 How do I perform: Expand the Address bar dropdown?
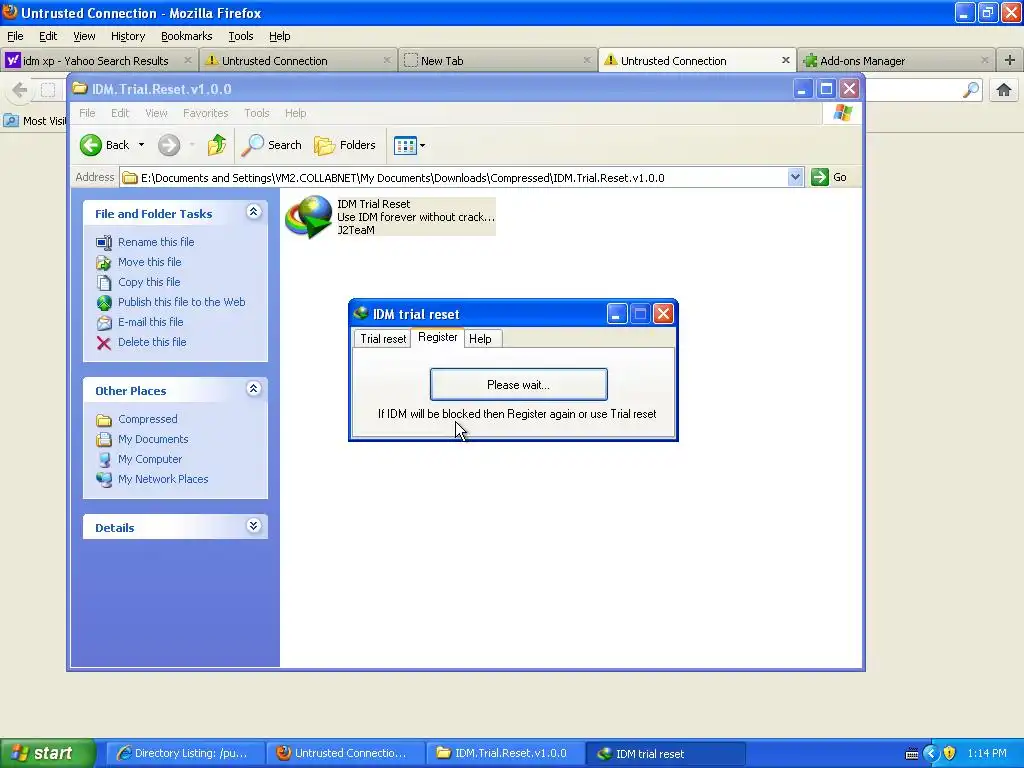click(795, 177)
